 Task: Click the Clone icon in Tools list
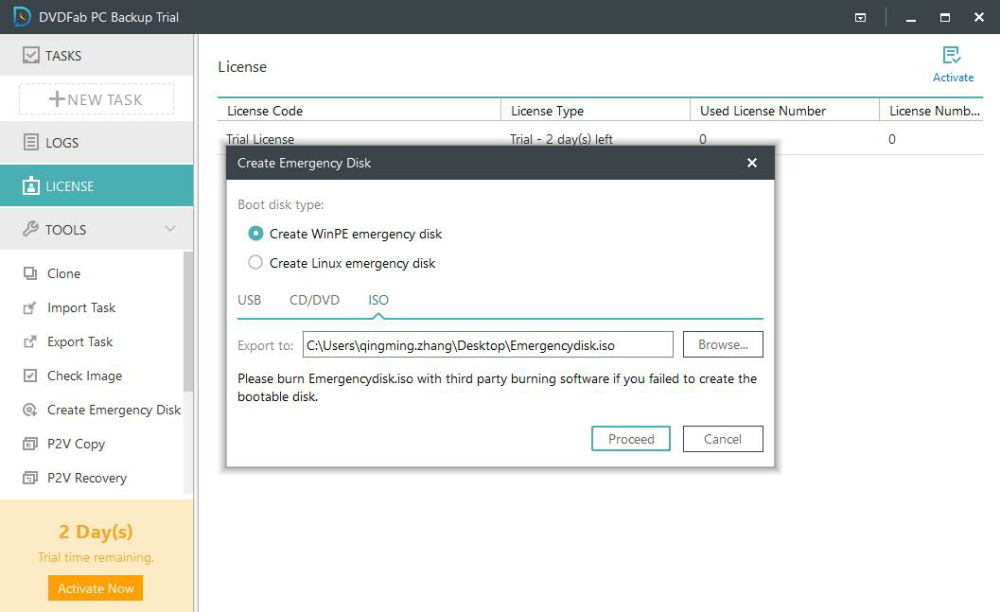coord(30,273)
